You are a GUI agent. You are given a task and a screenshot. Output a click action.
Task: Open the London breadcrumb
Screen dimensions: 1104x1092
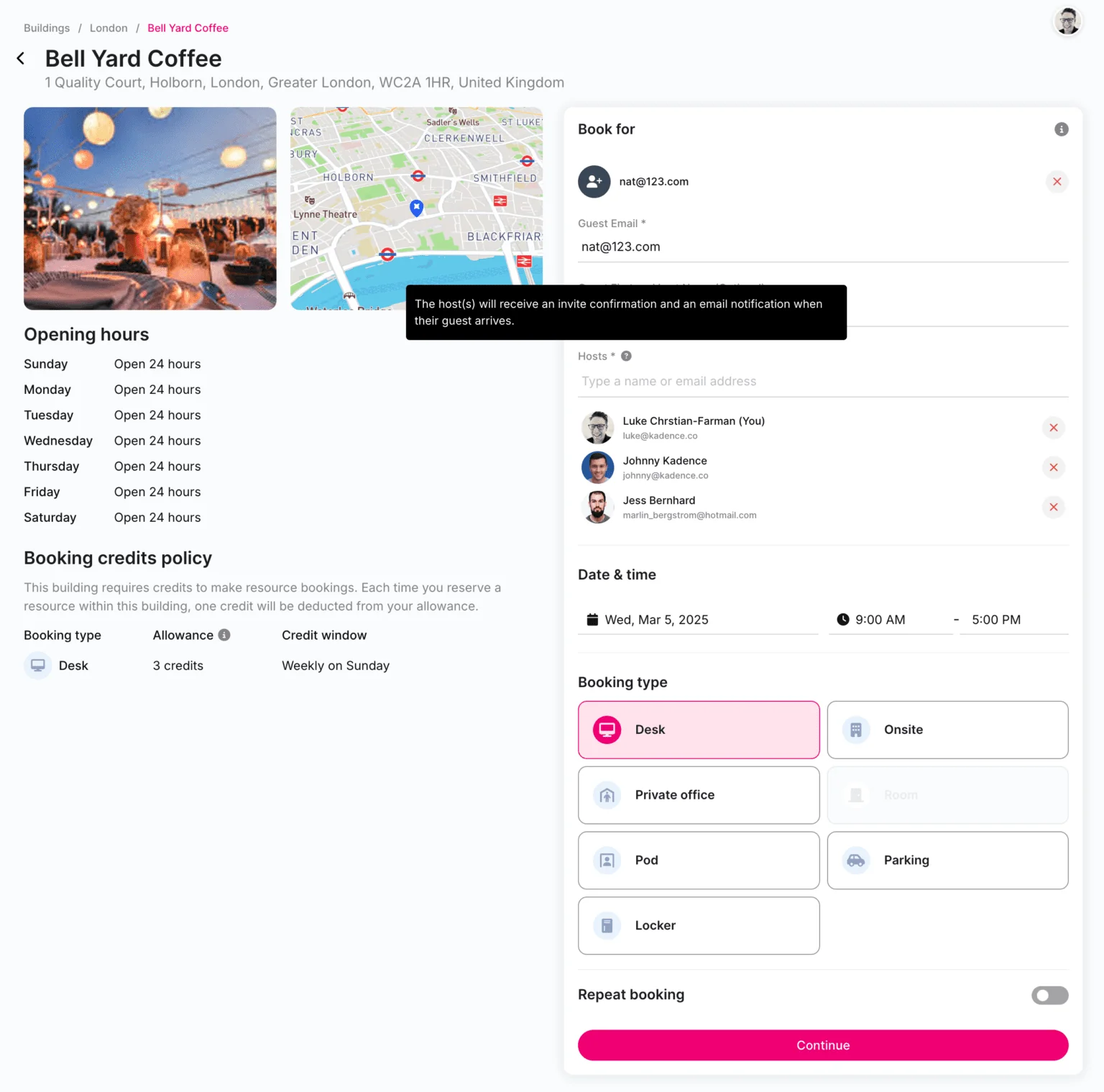[109, 28]
